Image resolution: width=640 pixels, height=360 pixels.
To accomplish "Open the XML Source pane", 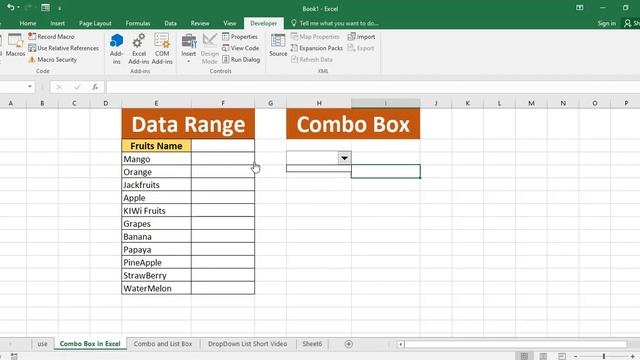I will (278, 46).
